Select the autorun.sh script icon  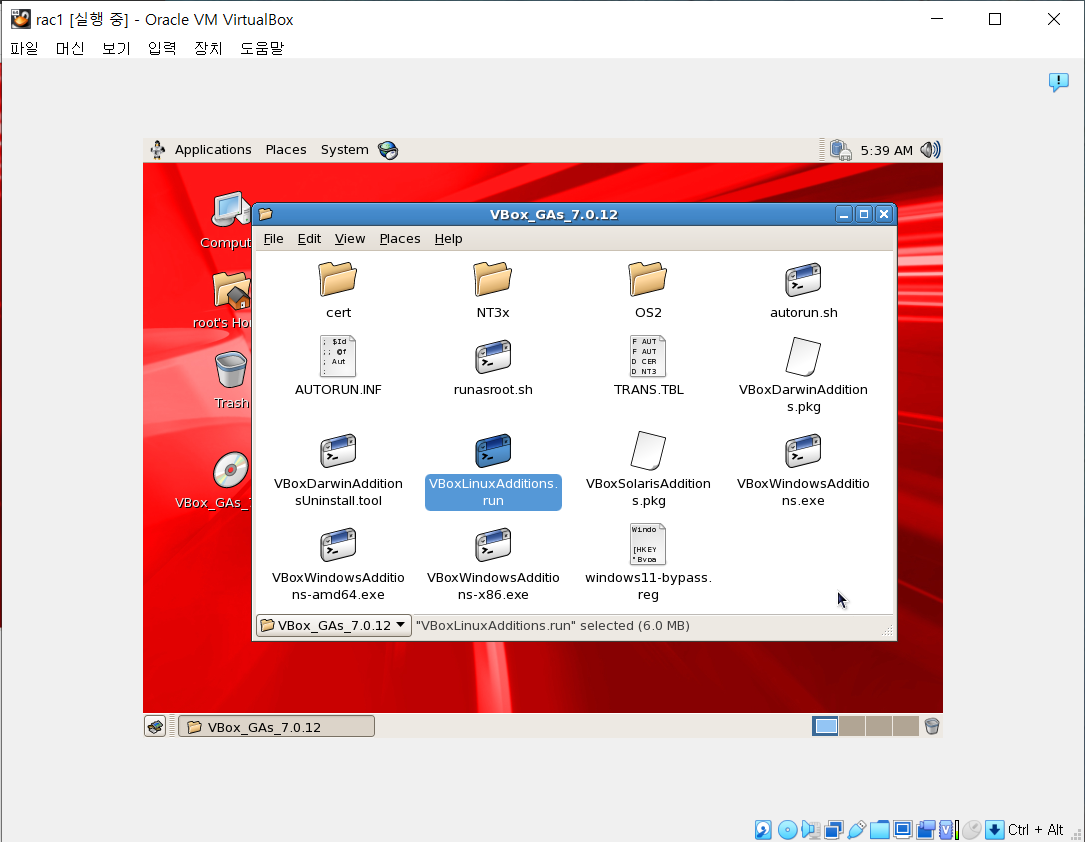pyautogui.click(x=803, y=280)
